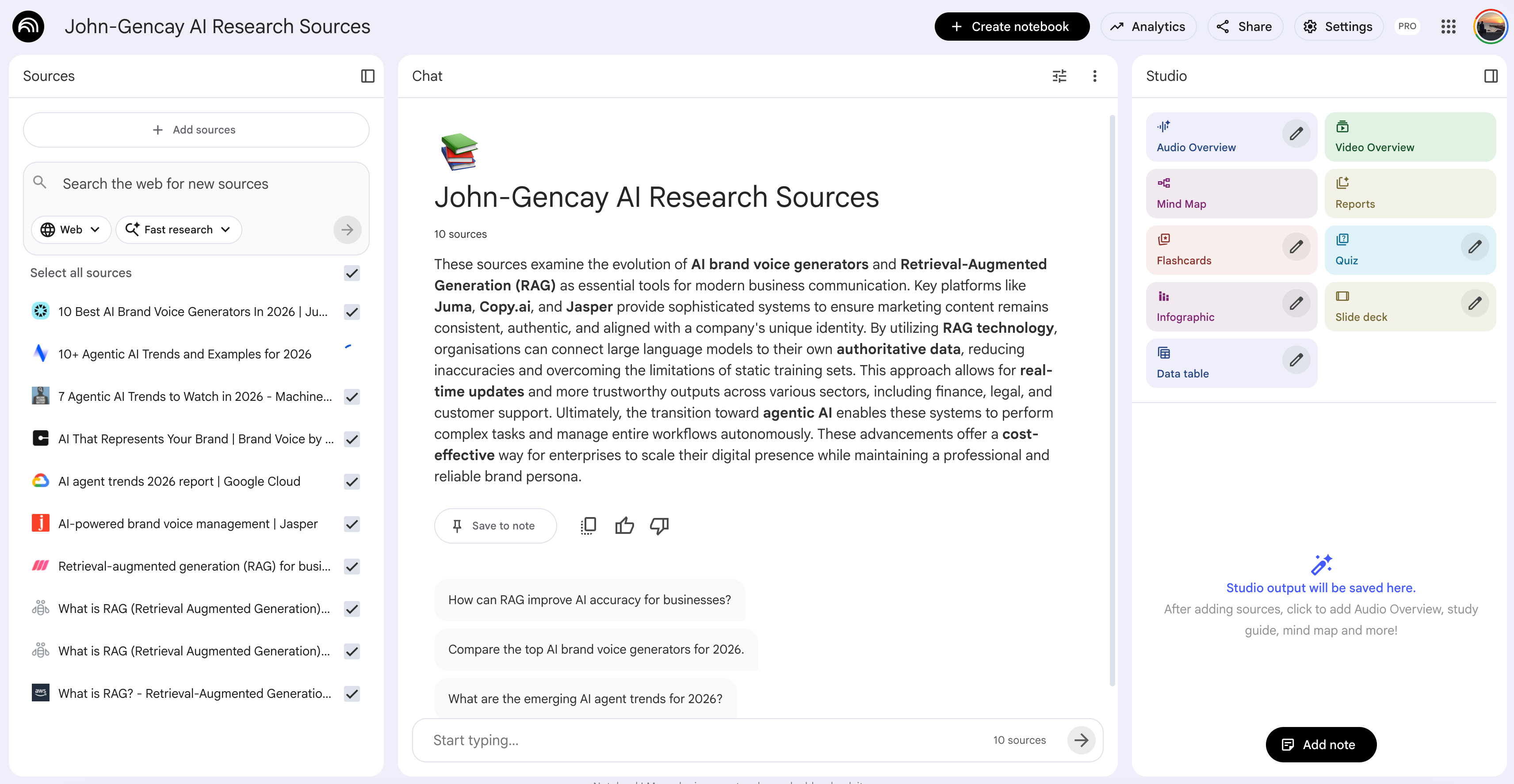Copy the summary response
Image resolution: width=1514 pixels, height=784 pixels.
coord(589,525)
